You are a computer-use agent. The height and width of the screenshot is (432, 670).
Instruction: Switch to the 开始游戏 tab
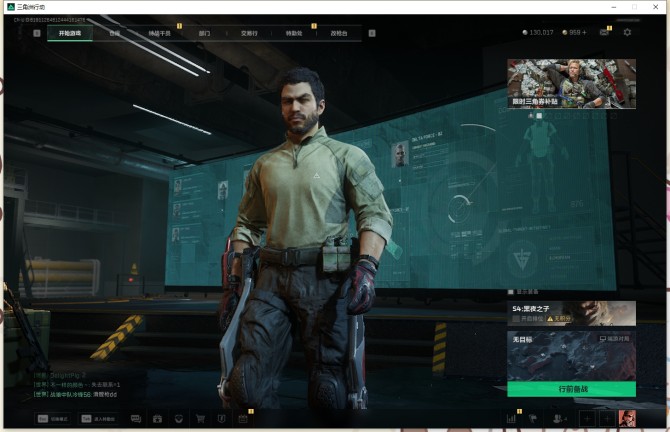(70, 33)
